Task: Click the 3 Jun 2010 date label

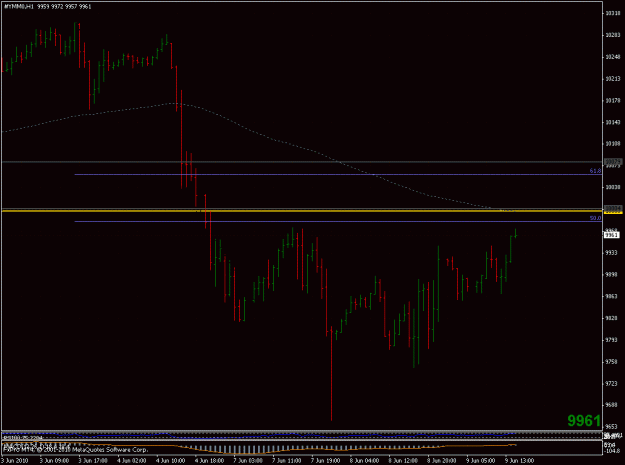Action: (14, 461)
